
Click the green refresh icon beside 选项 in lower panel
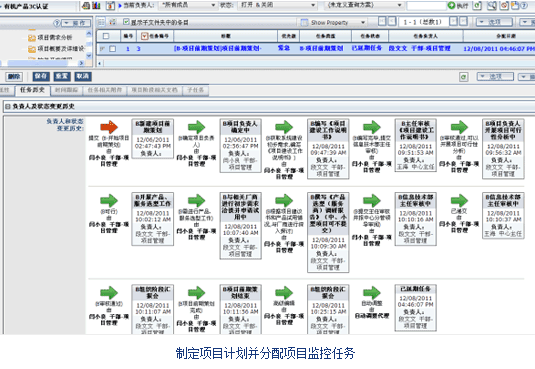(463, 77)
